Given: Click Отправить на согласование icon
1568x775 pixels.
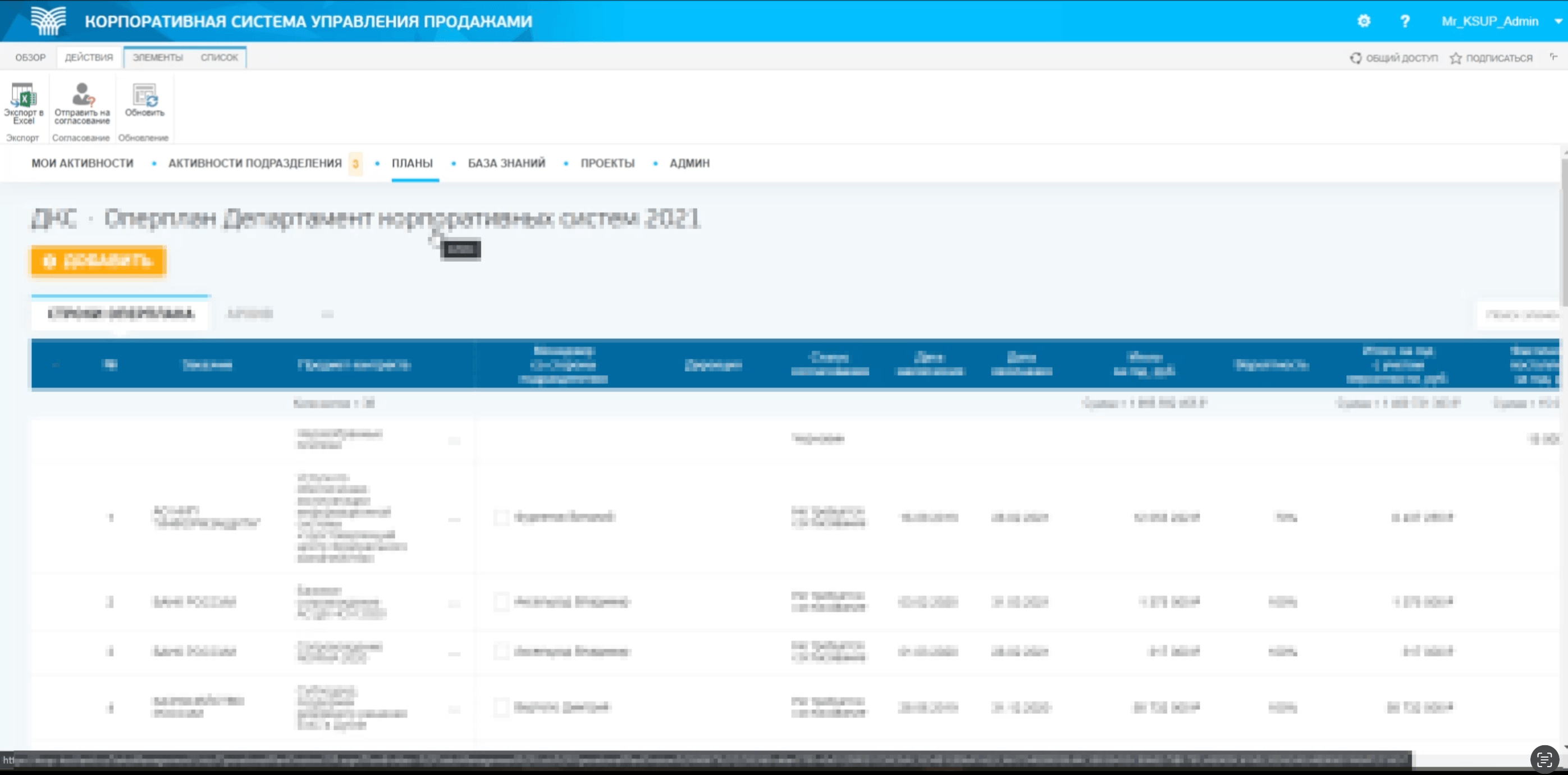Looking at the screenshot, I should point(82,95).
